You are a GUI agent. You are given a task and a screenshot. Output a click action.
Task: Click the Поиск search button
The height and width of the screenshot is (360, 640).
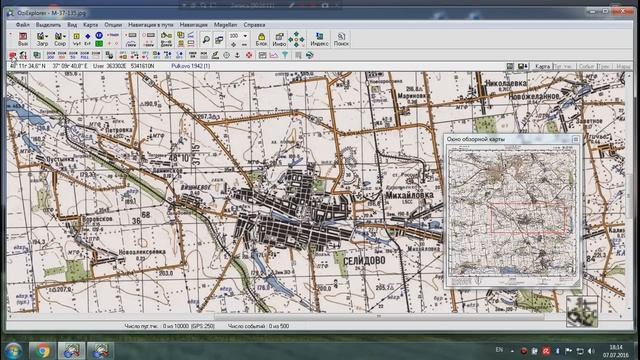pyautogui.click(x=341, y=39)
